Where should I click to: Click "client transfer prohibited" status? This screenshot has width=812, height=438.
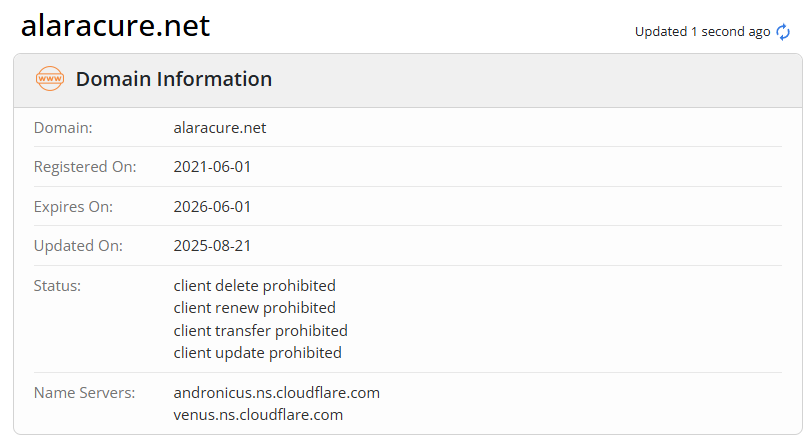pos(260,330)
